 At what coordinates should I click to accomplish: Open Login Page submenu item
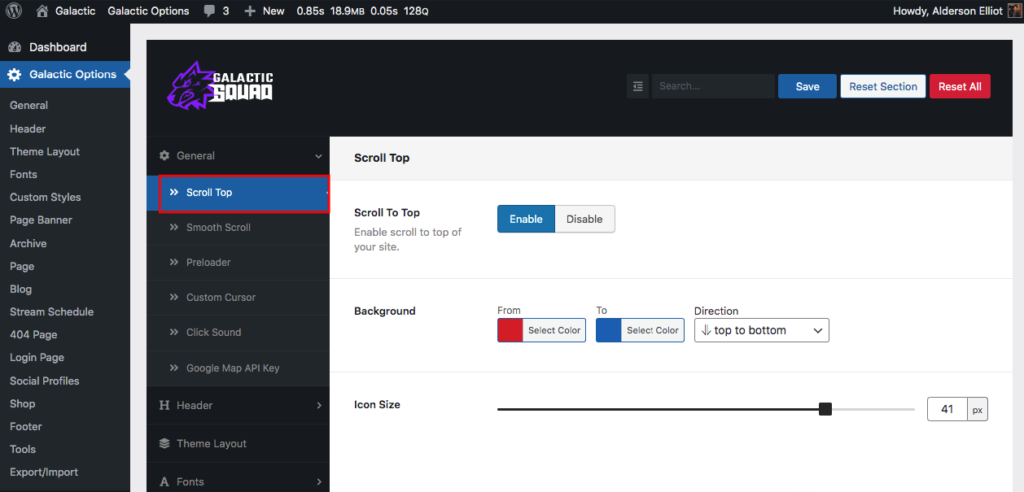pos(37,357)
